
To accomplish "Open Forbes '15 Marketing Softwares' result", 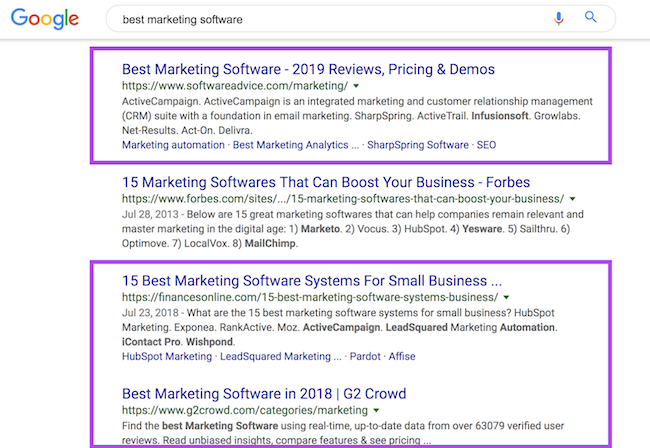I will [325, 182].
